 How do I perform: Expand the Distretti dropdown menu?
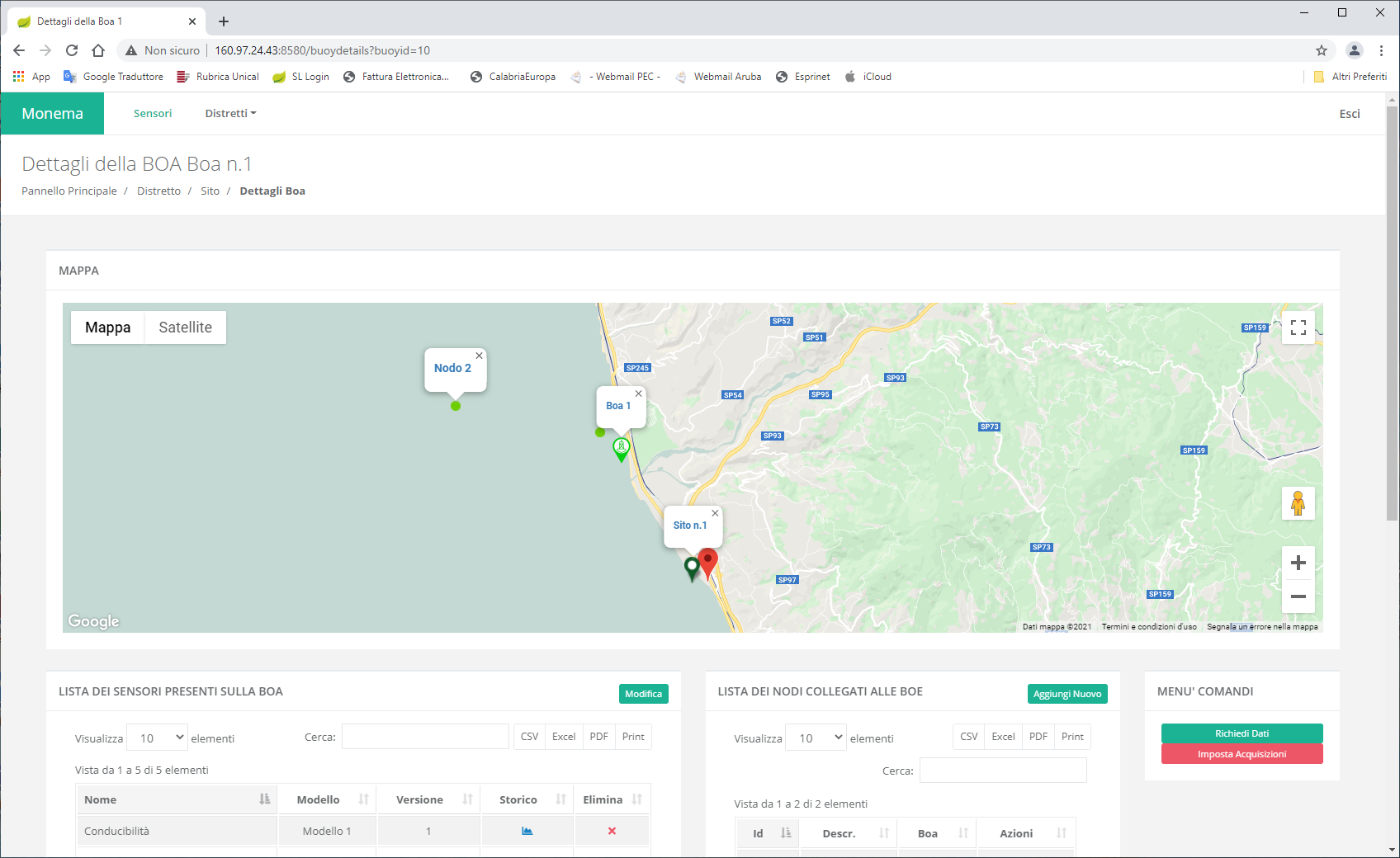tap(230, 113)
